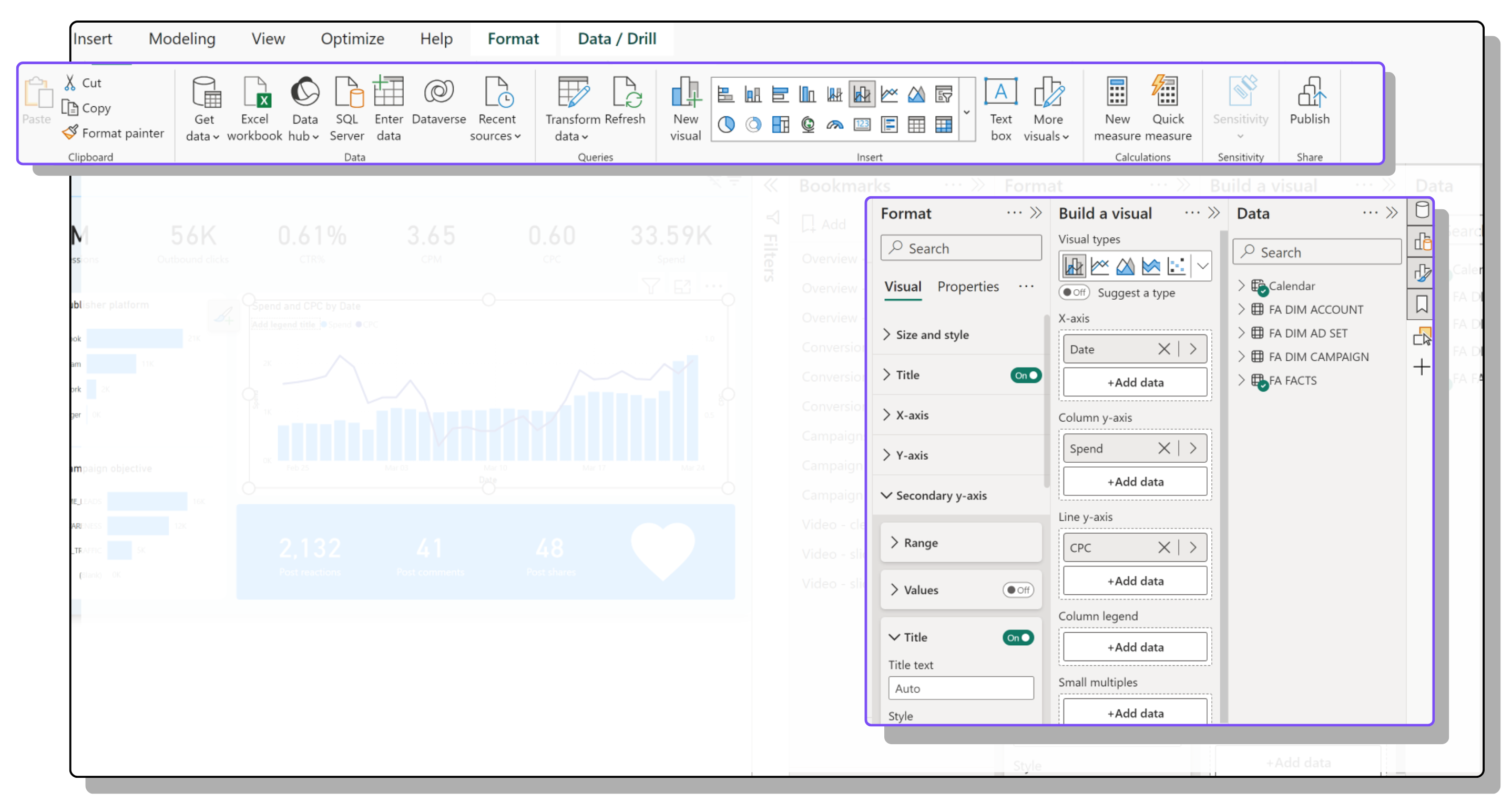Open the Modeling ribbon tab

point(182,39)
